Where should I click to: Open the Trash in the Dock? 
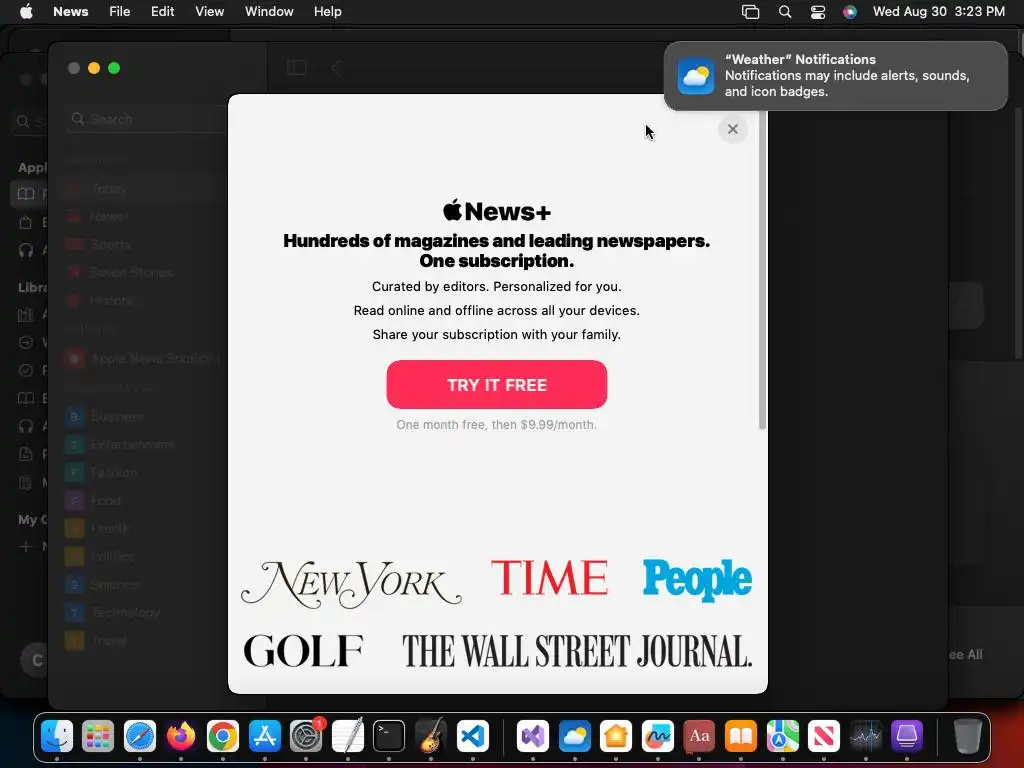968,737
